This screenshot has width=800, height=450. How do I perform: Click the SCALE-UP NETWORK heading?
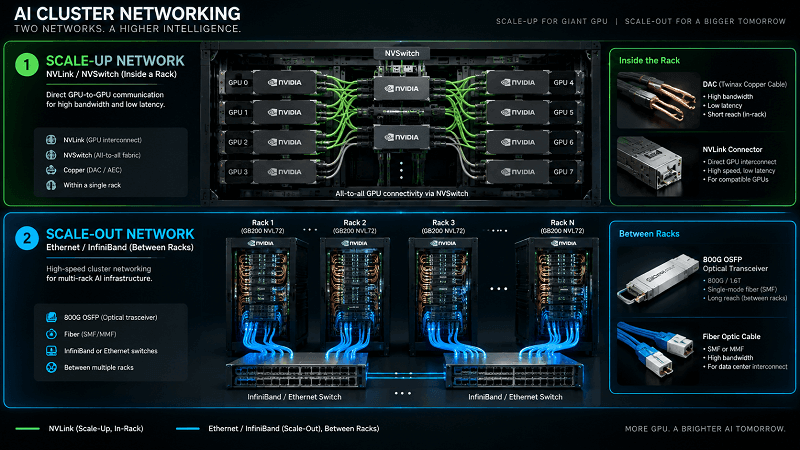click(115, 61)
